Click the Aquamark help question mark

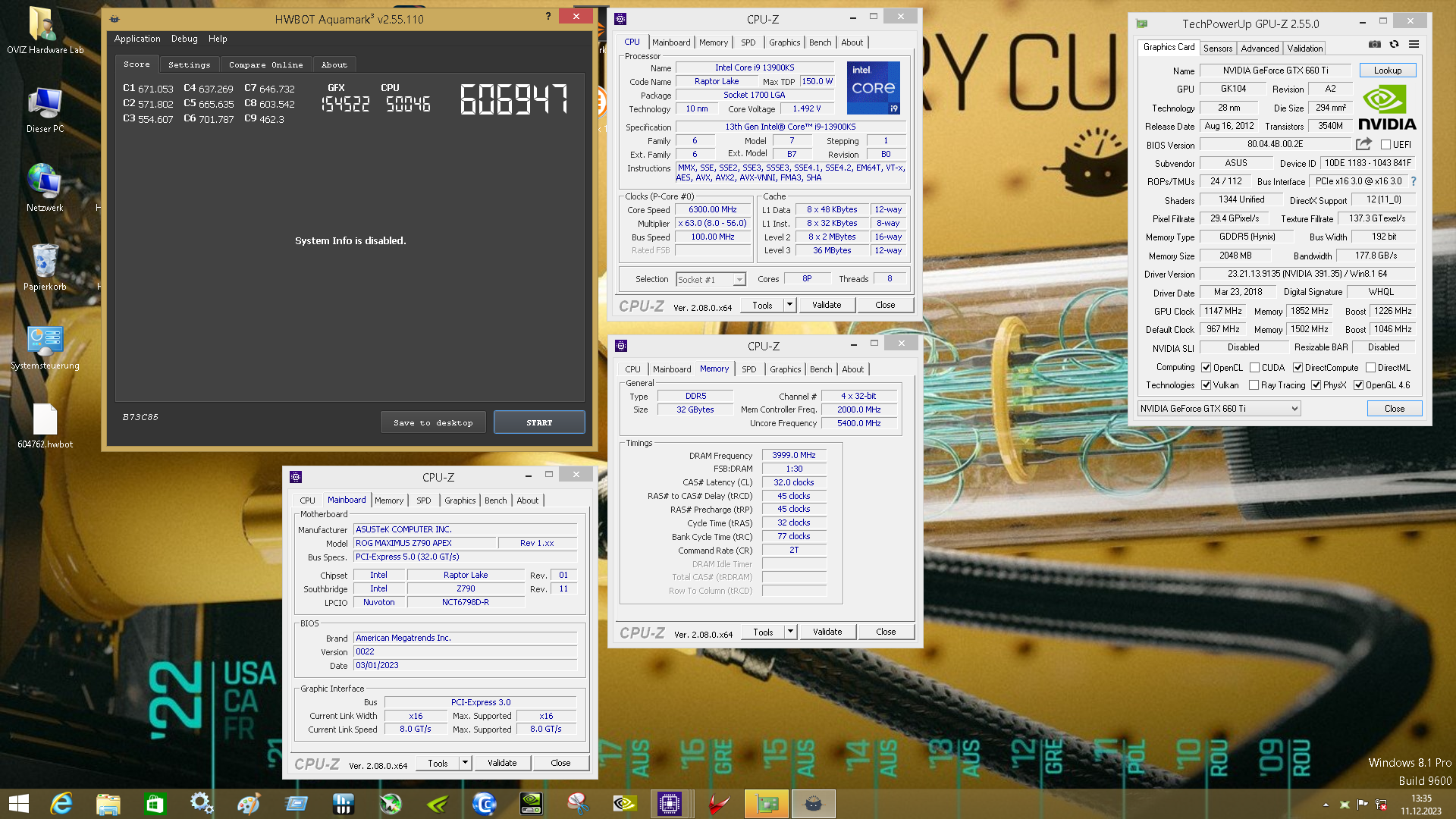coord(548,16)
